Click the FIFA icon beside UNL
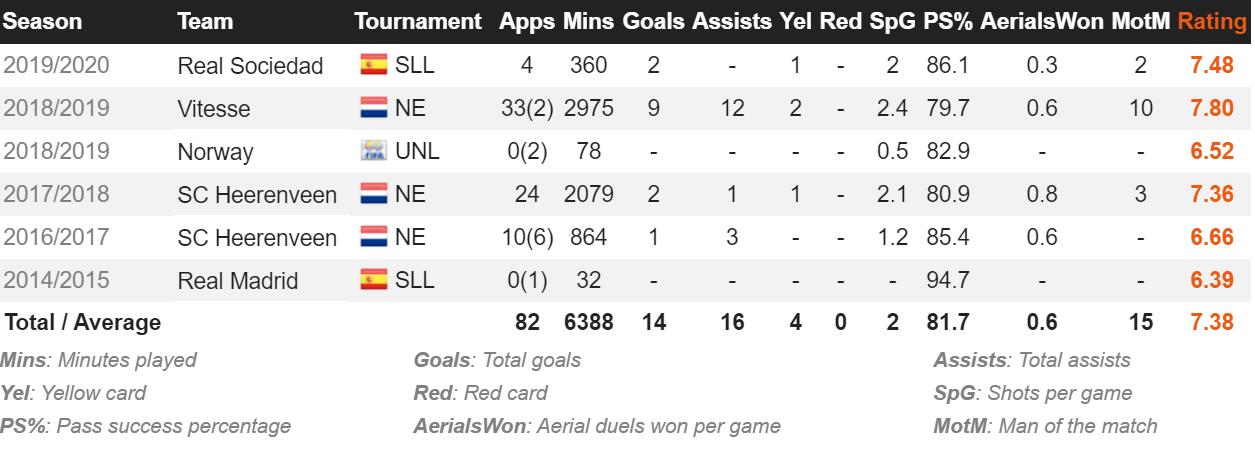 pos(373,151)
